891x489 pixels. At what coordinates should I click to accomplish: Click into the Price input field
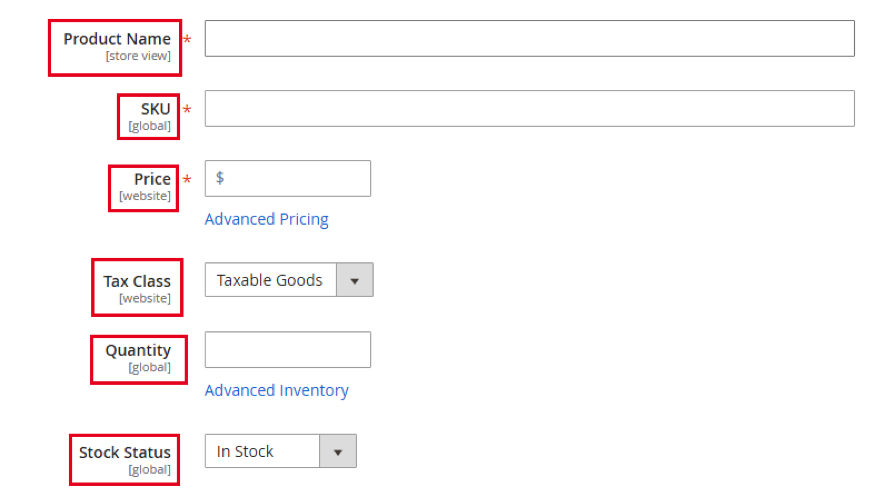coord(288,178)
